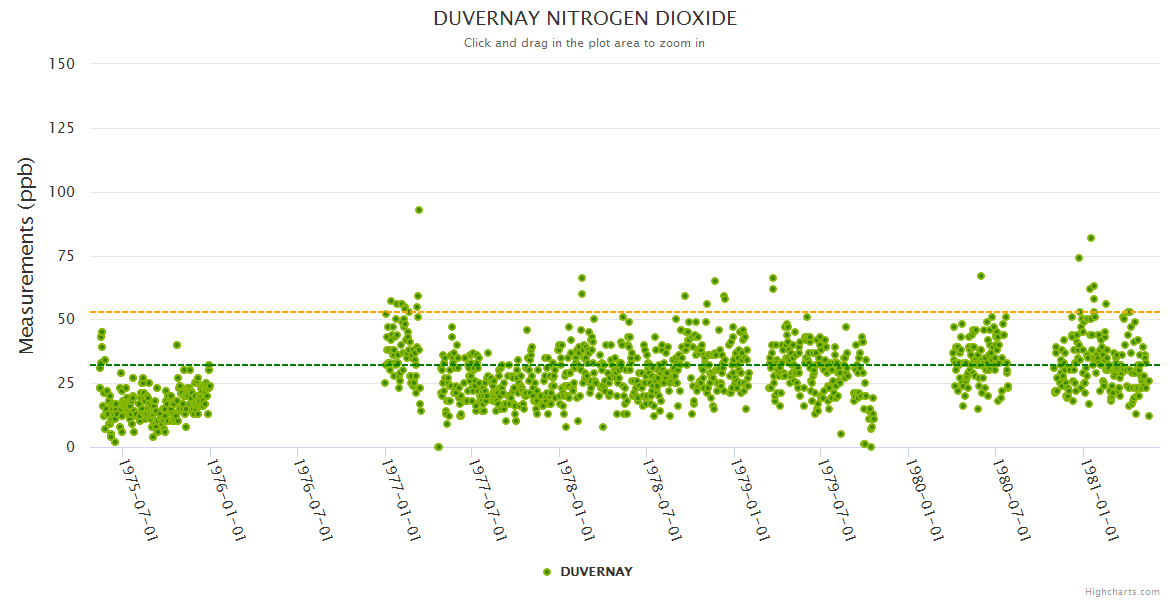Click the green DUVERNAY legend marker
Screen dimensions: 1170x600
pyautogui.click(x=546, y=572)
